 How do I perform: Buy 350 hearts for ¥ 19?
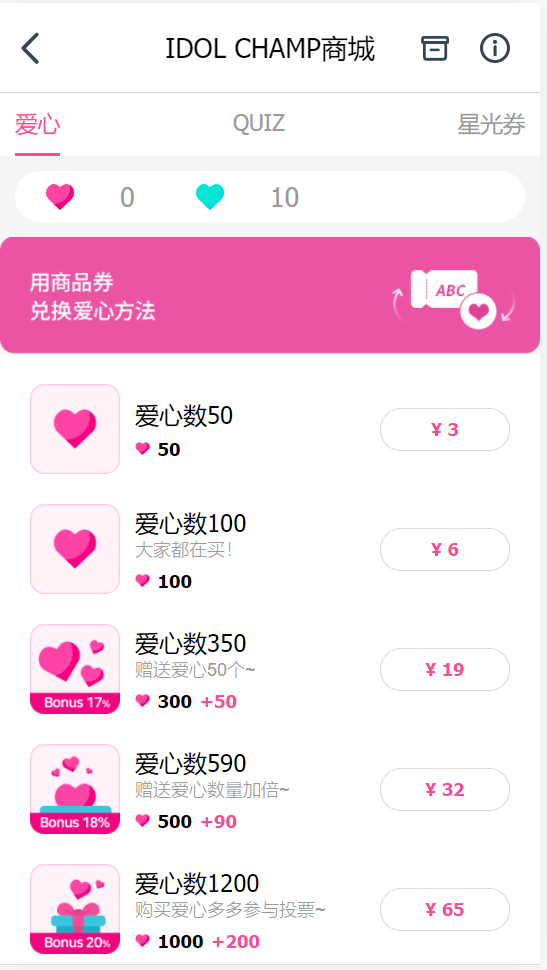[x=445, y=669]
